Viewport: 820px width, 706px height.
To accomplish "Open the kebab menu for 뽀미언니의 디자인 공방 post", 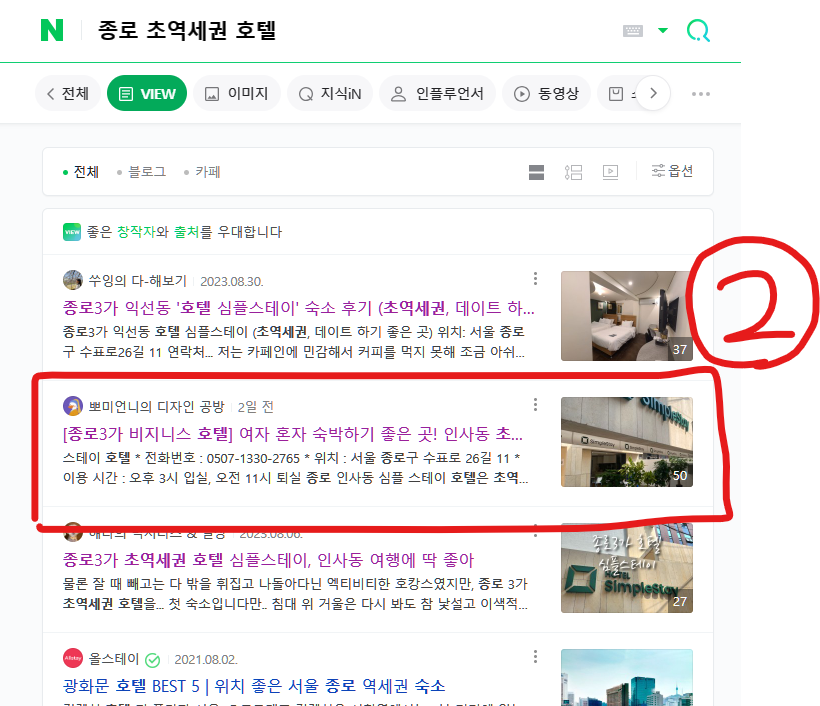I will point(535,404).
